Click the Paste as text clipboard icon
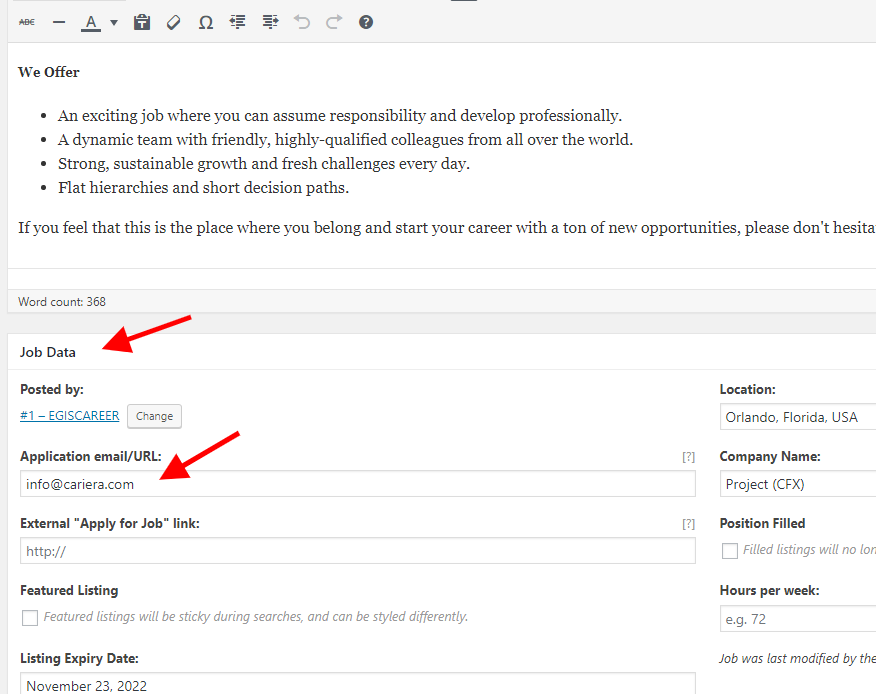 click(x=142, y=22)
